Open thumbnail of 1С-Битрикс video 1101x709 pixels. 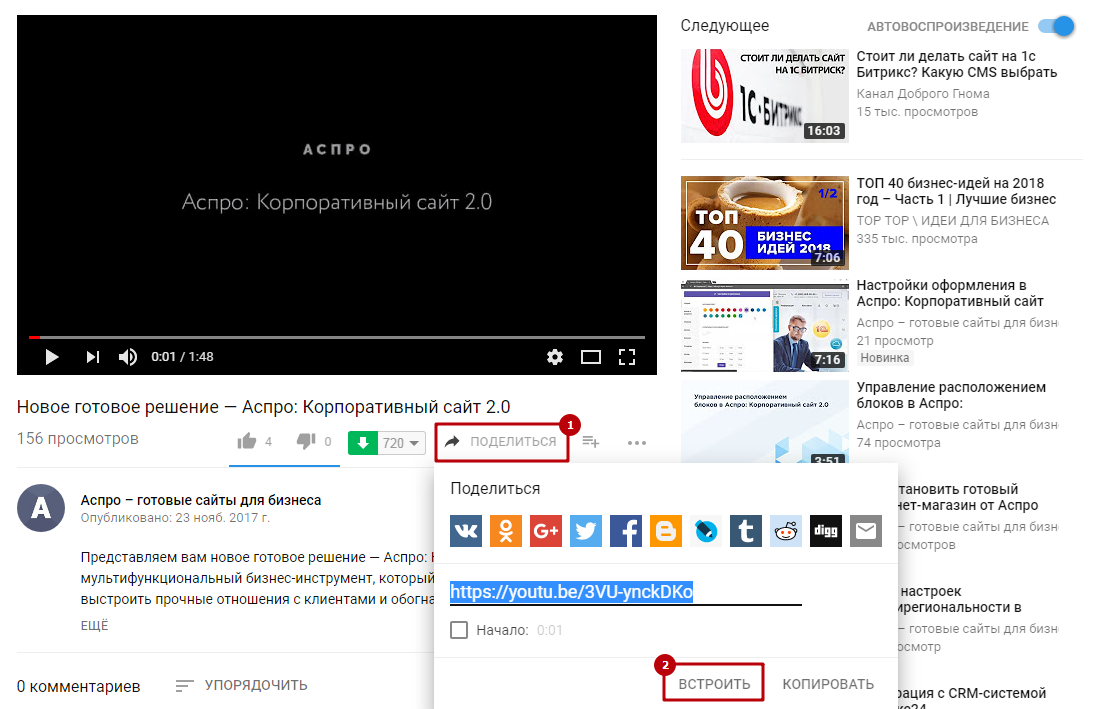[765, 96]
